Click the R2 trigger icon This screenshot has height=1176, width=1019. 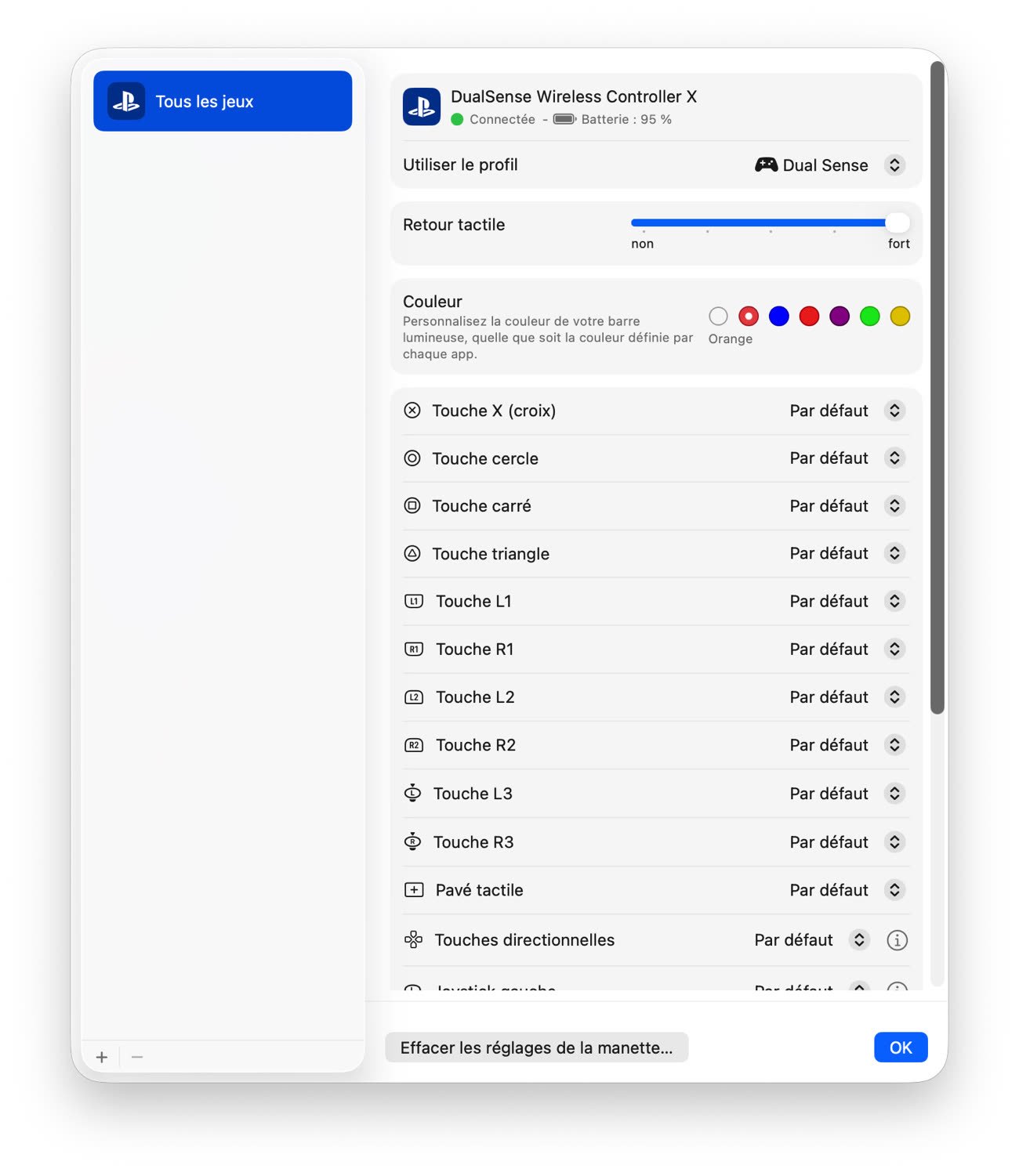click(x=414, y=744)
